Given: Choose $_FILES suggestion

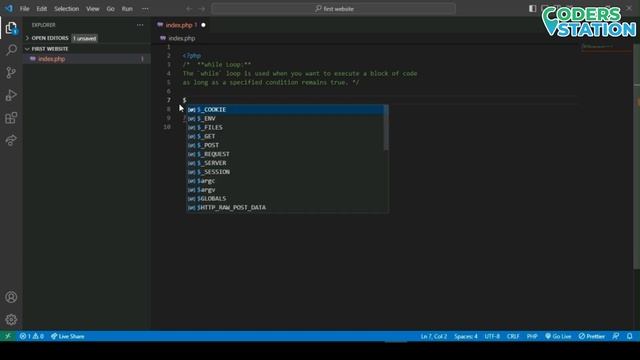Looking at the screenshot, I should tap(285, 127).
